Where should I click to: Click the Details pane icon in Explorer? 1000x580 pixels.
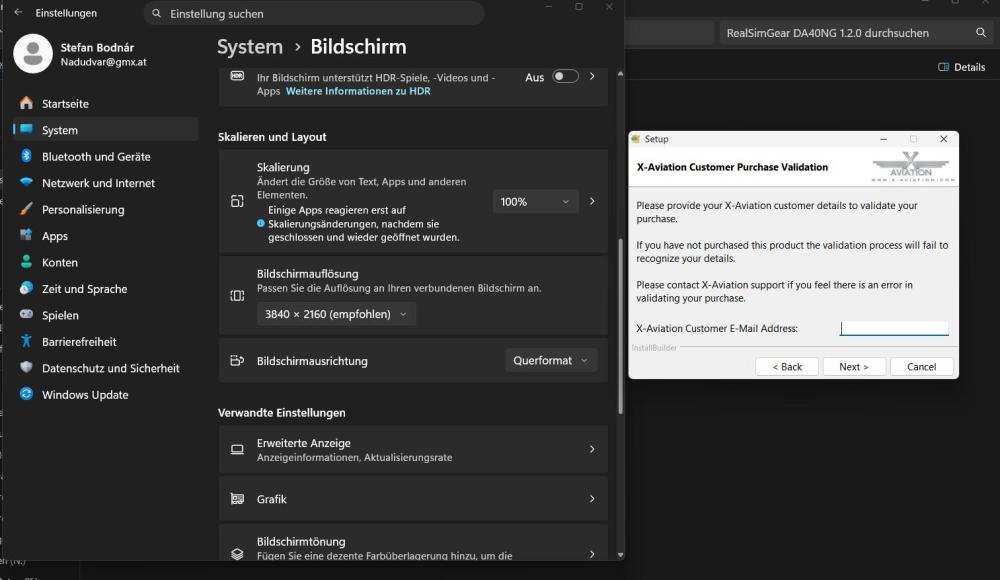(943, 67)
